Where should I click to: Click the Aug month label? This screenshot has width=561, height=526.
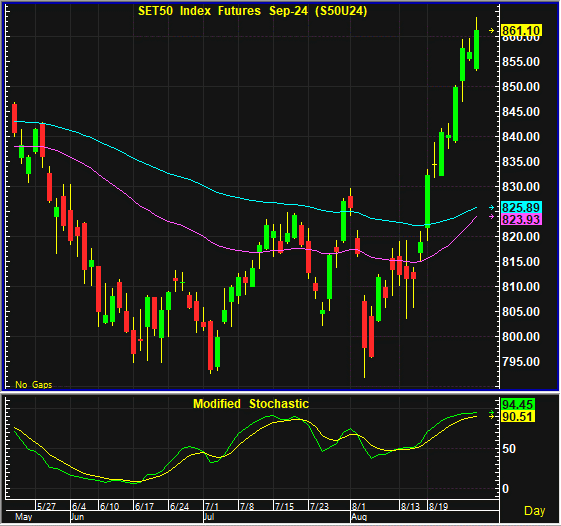359,517
